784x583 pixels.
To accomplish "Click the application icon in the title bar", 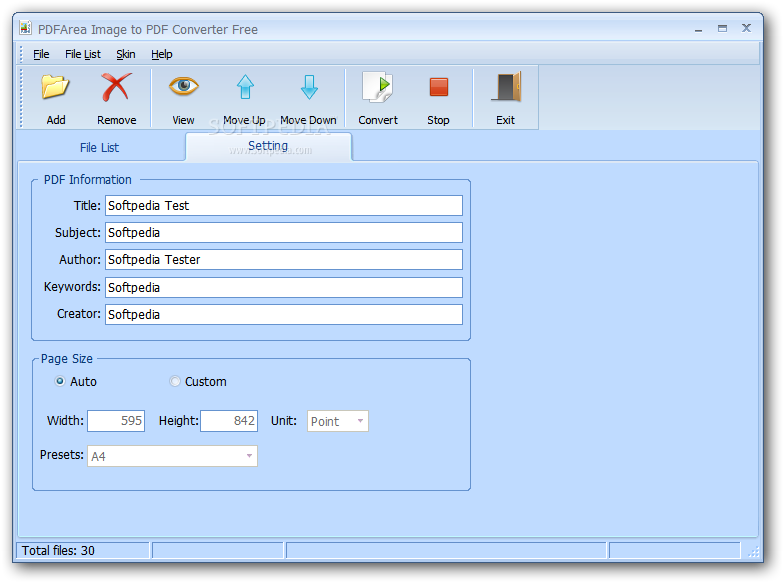I will pyautogui.click(x=26, y=28).
